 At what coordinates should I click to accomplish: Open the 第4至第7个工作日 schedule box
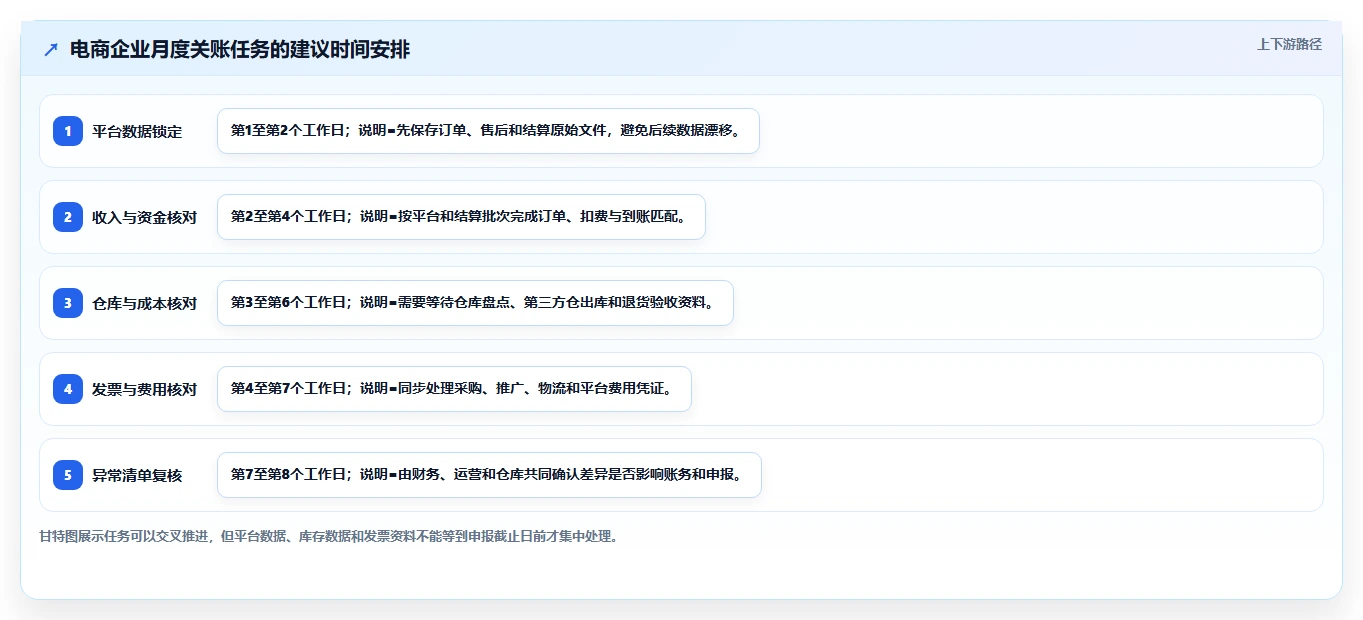click(454, 389)
